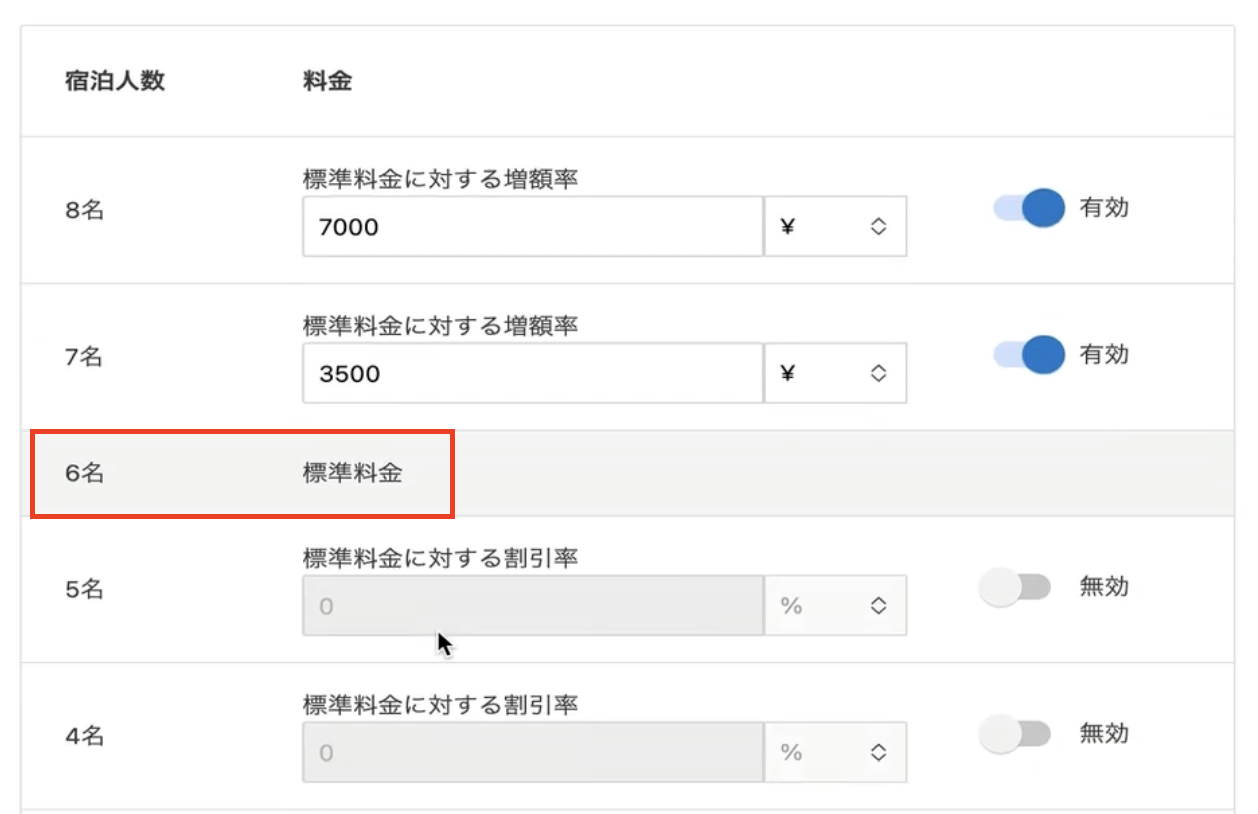This screenshot has width=1258, height=814.
Task: Open the % unit dropdown for 5名
Action: point(835,606)
